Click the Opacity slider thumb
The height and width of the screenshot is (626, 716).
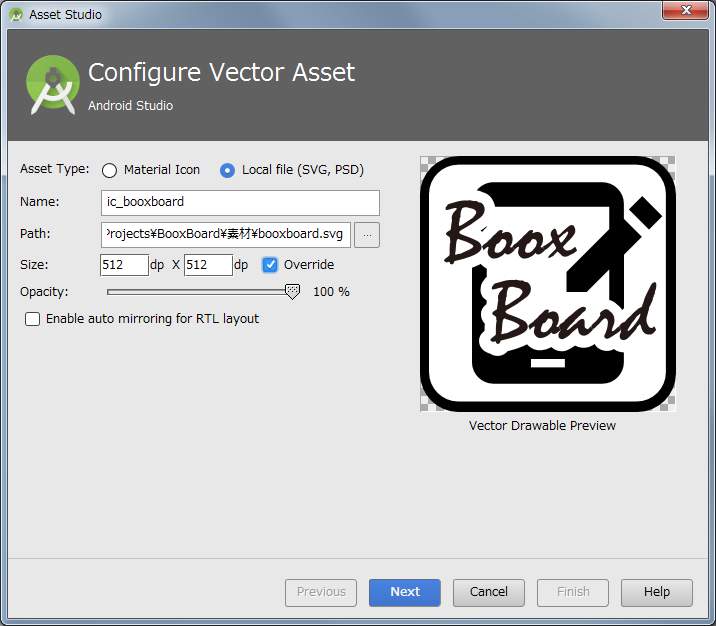coord(292,291)
